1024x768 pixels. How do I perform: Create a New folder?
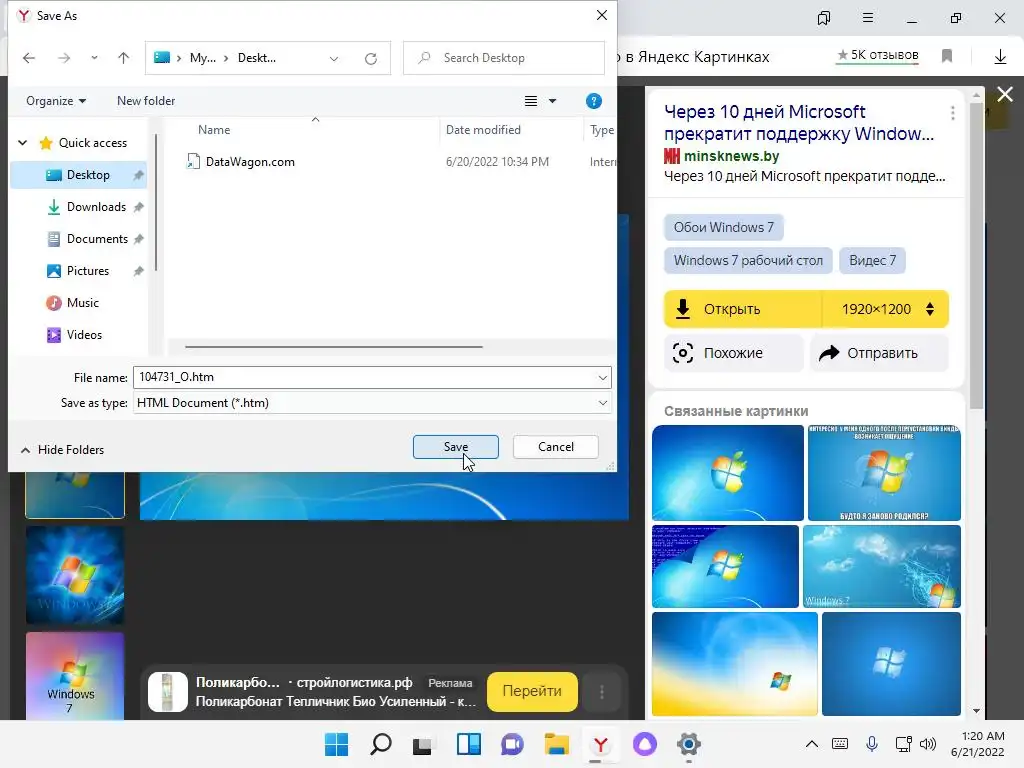(x=146, y=101)
